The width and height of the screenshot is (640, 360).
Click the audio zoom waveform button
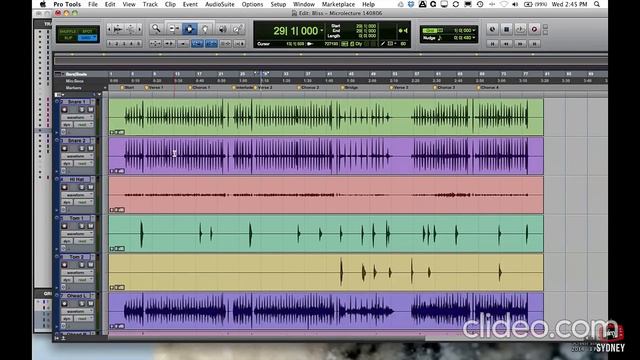[x=118, y=29]
